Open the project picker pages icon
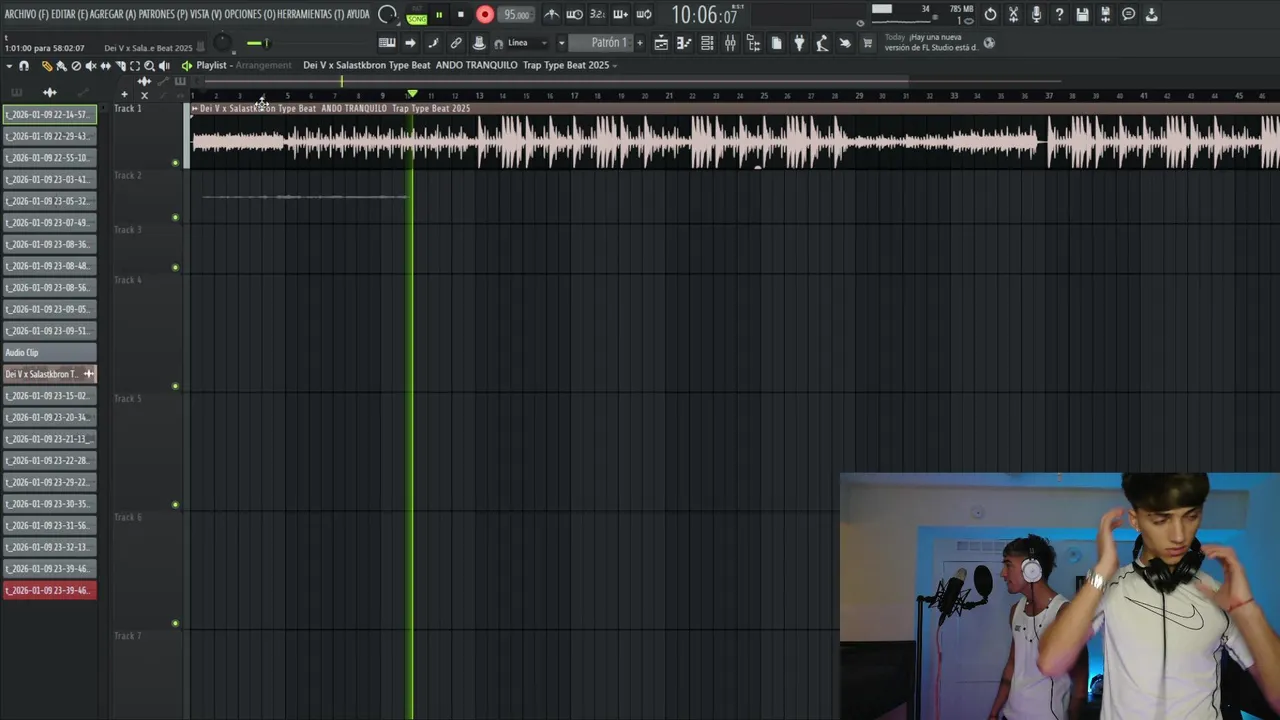1280x720 pixels. click(776, 43)
